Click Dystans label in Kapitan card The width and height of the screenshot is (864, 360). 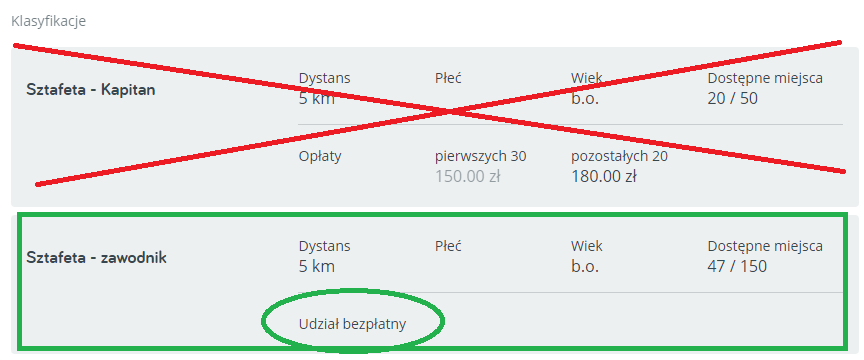[324, 78]
